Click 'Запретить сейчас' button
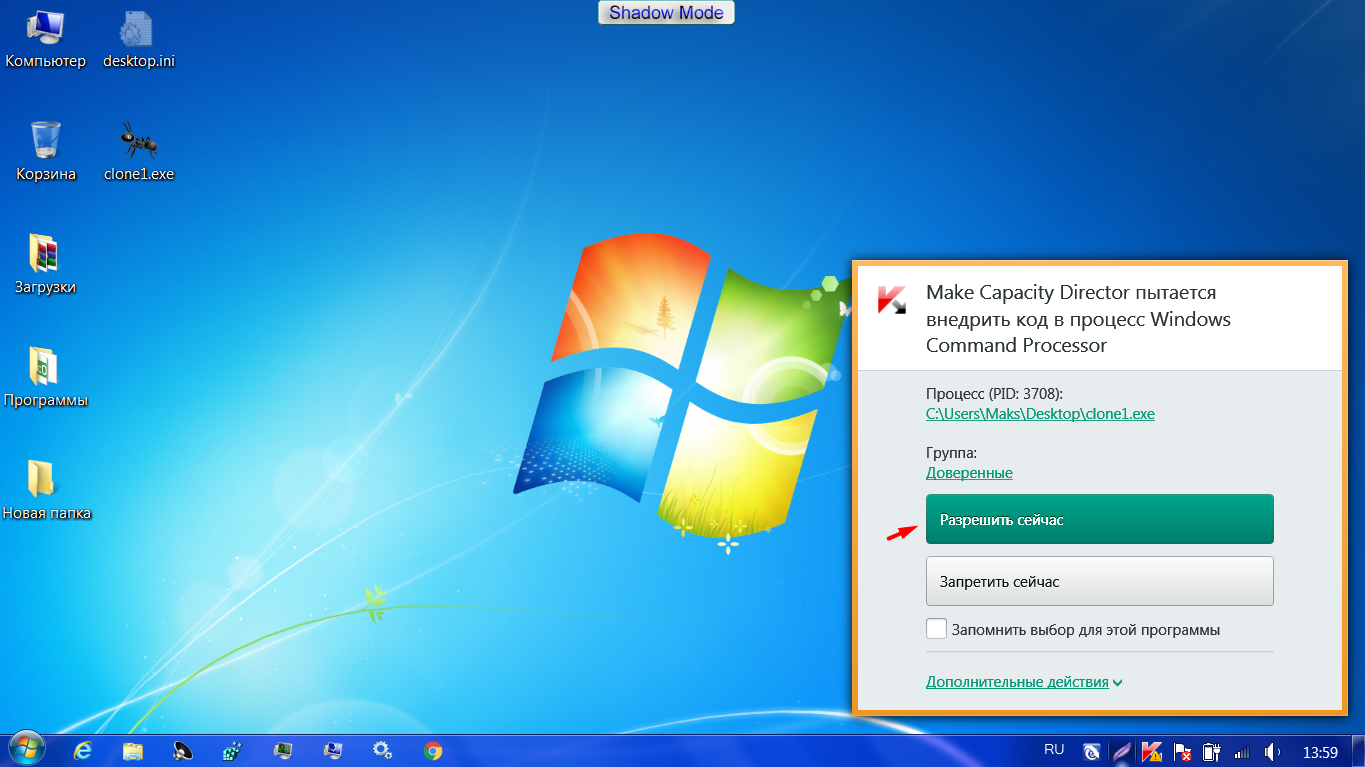The image size is (1365, 767). (1099, 581)
